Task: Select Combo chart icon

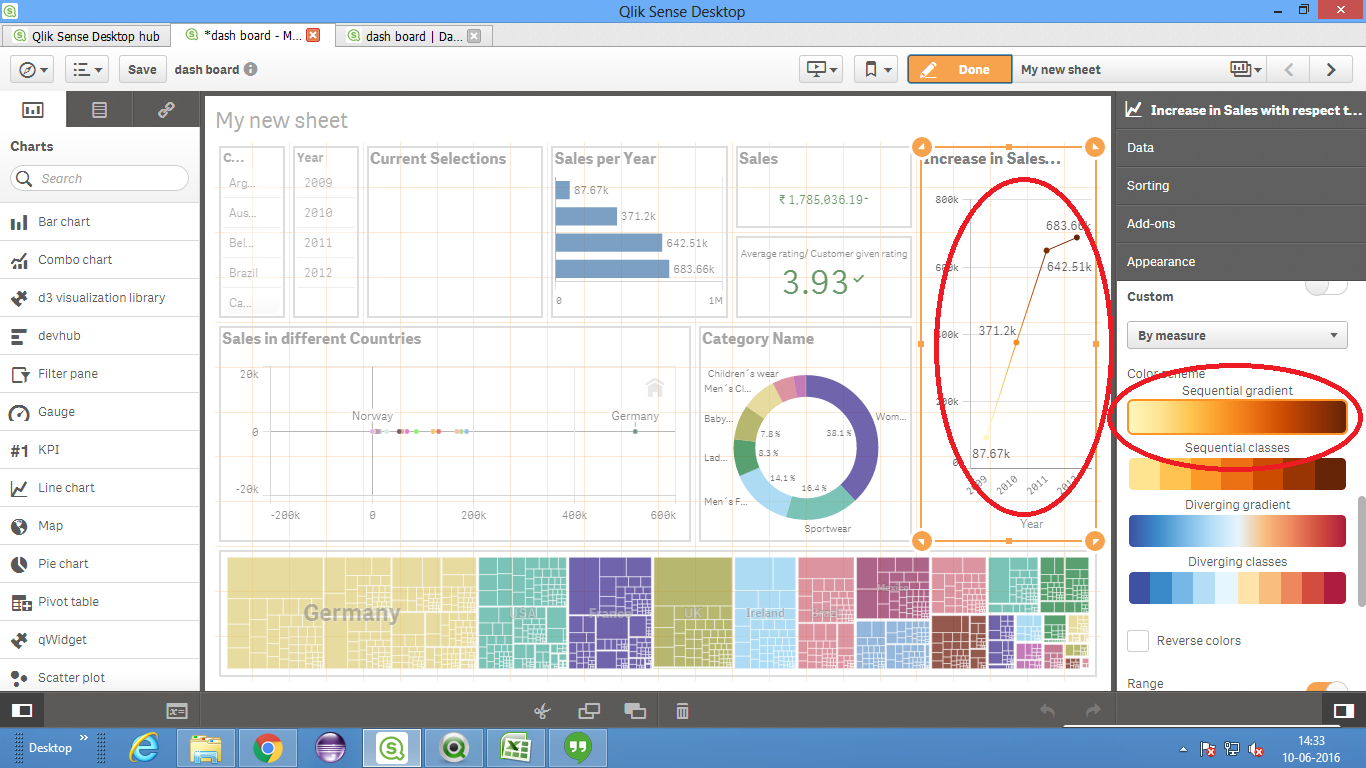Action: click(x=19, y=260)
